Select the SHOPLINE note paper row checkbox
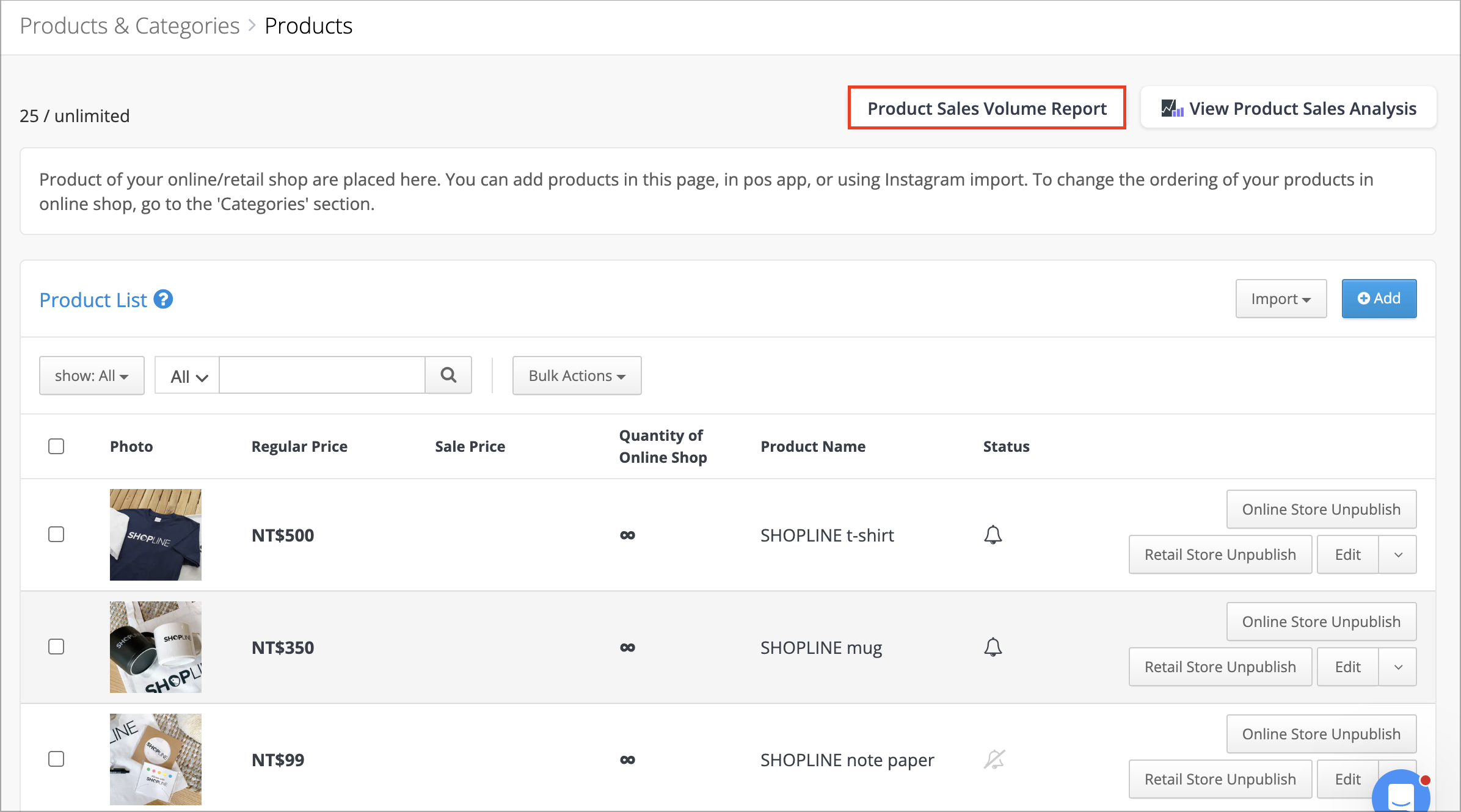Image resolution: width=1461 pixels, height=812 pixels. 56,759
